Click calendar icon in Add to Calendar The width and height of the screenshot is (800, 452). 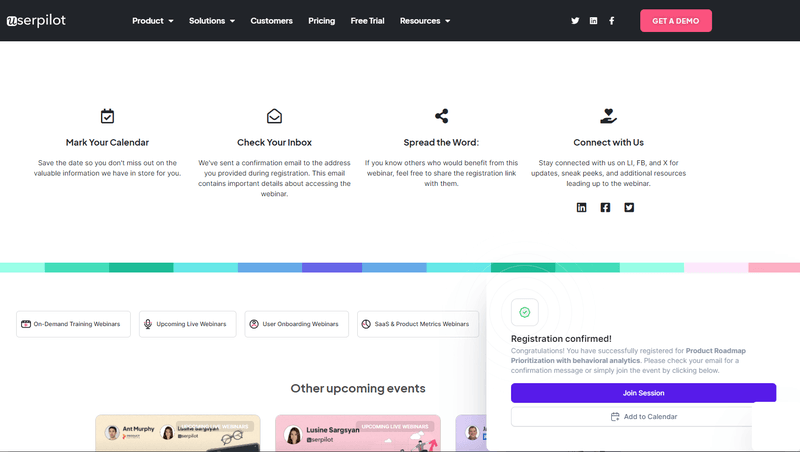pyautogui.click(x=615, y=417)
